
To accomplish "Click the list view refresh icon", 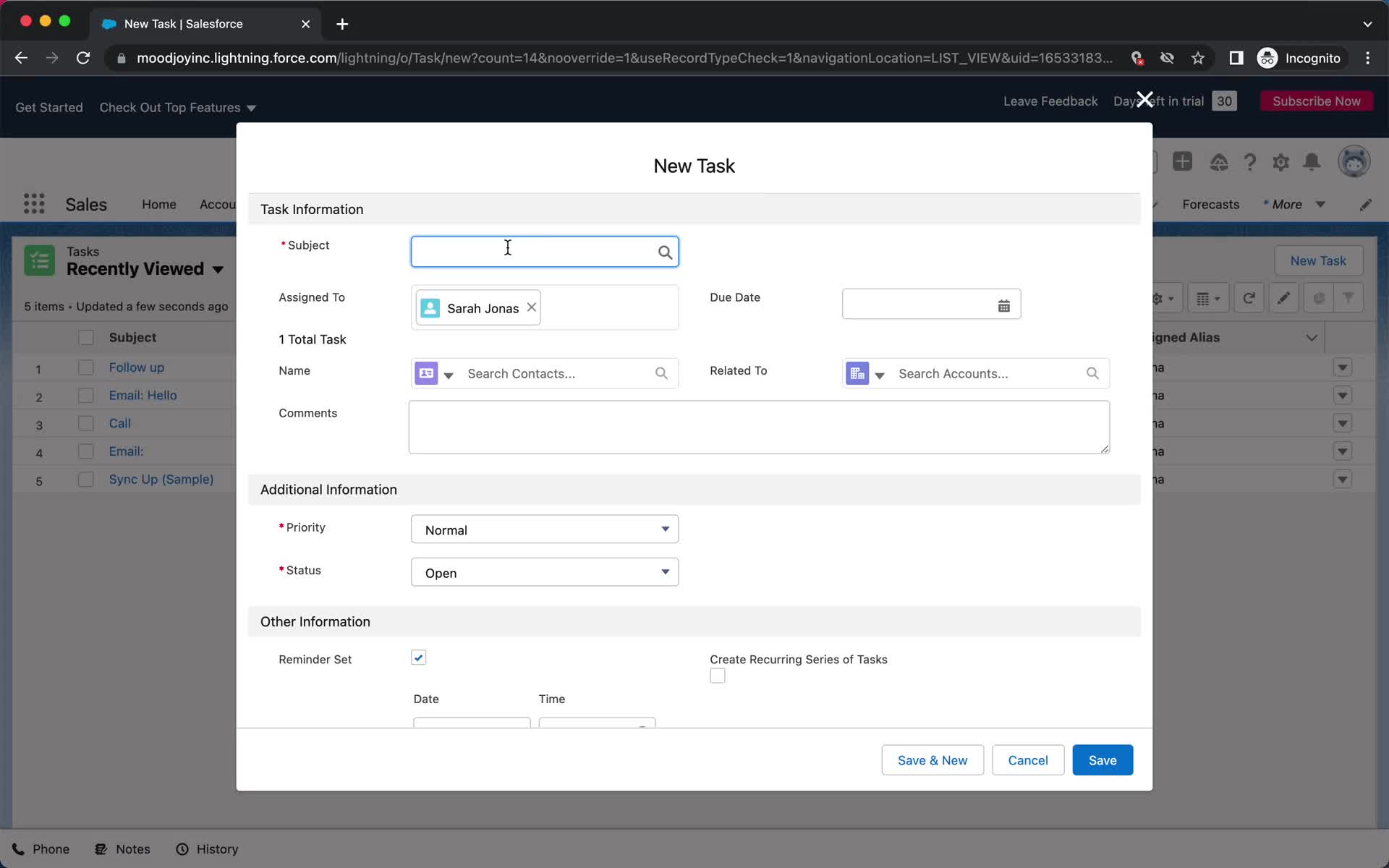I will [1249, 298].
